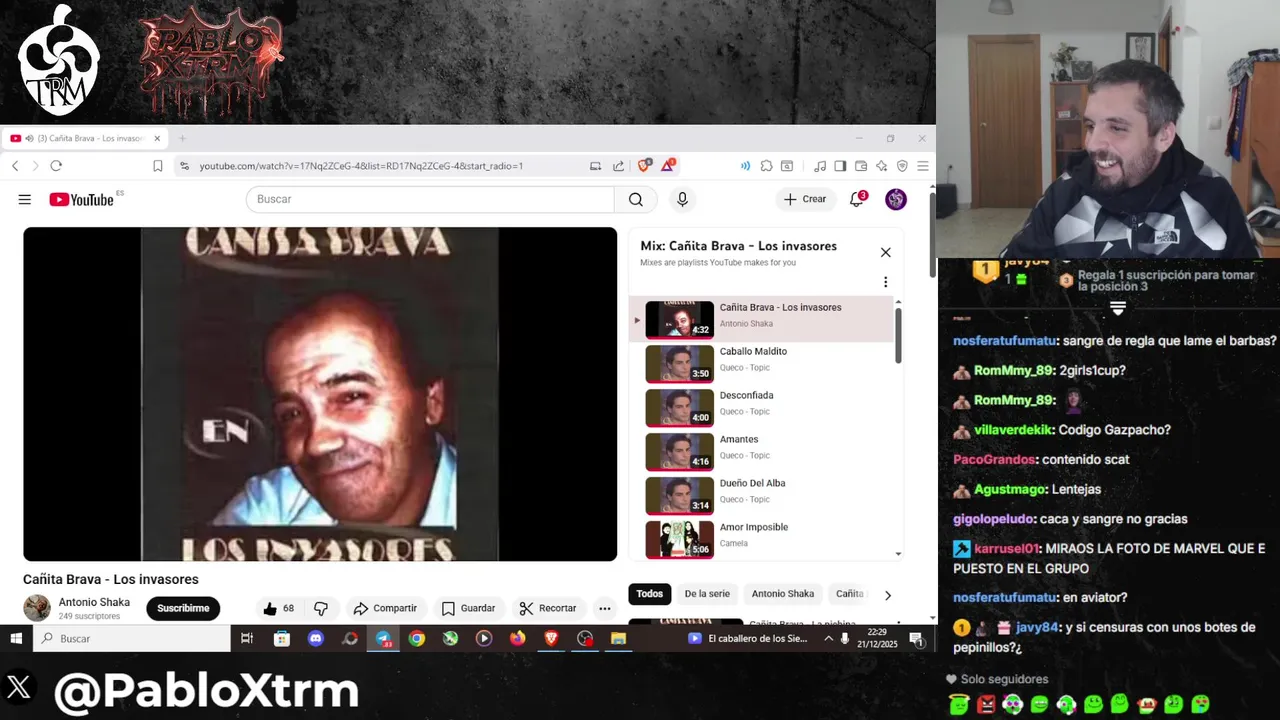Toggle the browser sidebar panel icon

pyautogui.click(x=840, y=166)
